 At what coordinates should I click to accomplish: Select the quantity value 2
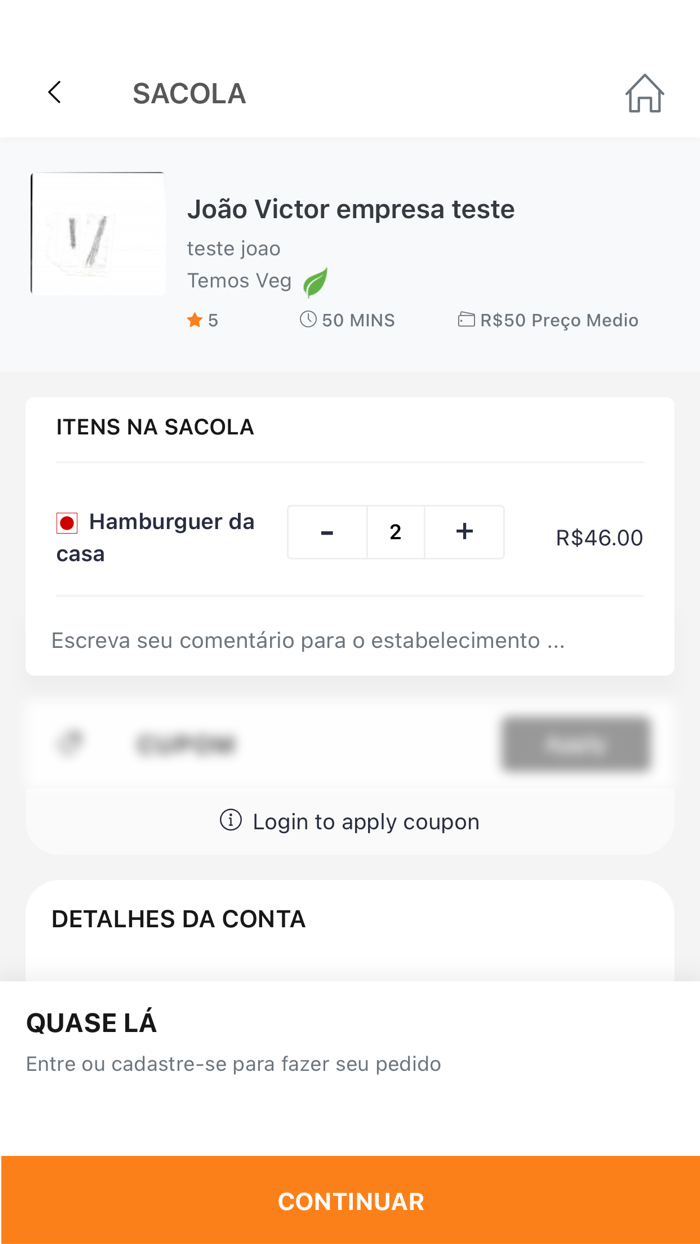396,531
